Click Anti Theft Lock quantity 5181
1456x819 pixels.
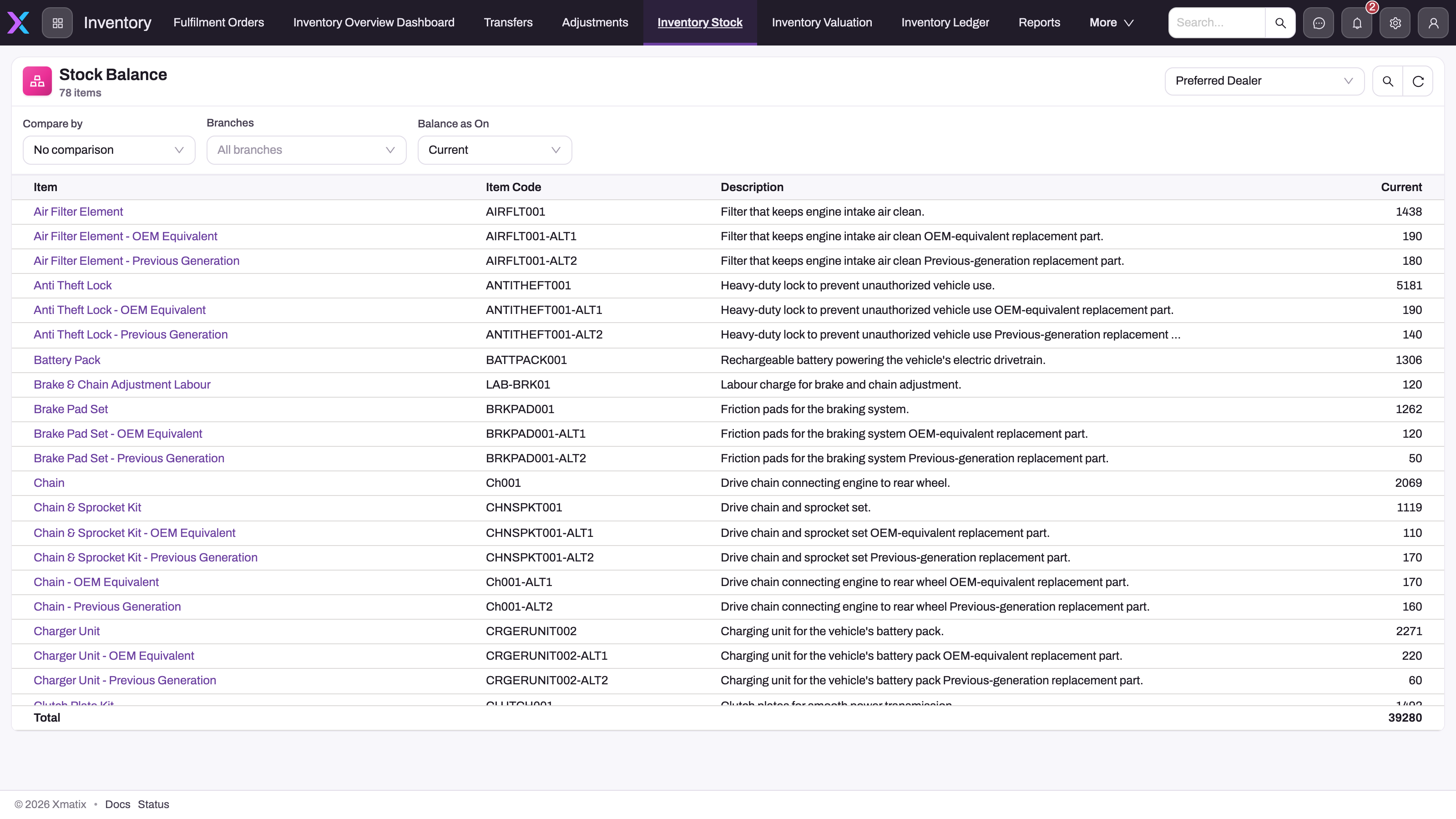click(x=1409, y=285)
